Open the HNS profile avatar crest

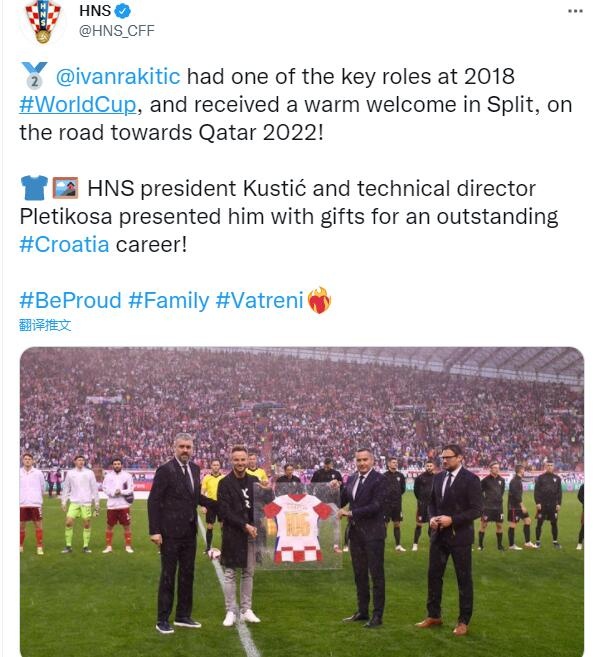(x=43, y=21)
